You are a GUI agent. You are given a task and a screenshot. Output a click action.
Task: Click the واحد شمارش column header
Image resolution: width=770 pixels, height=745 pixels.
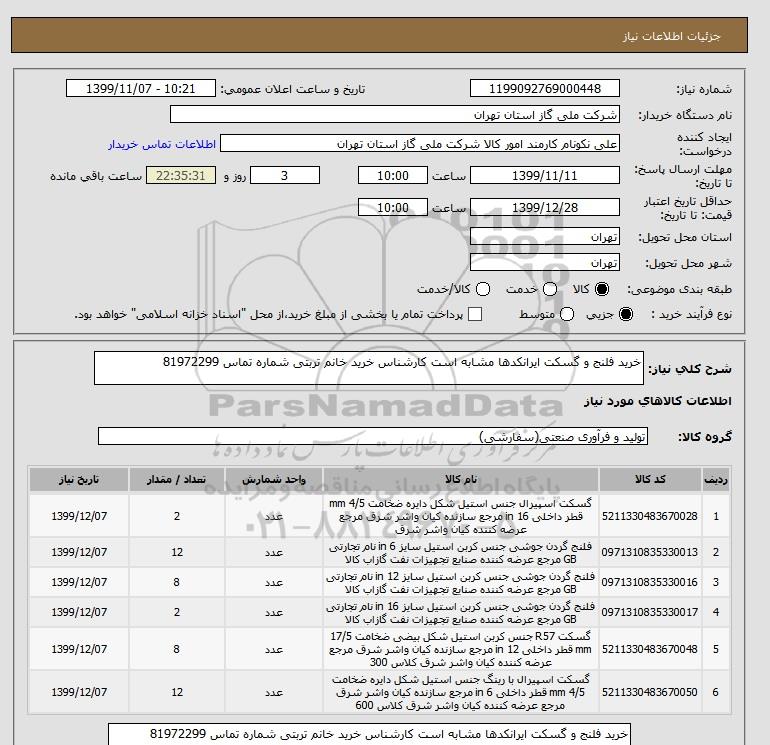pos(274,479)
